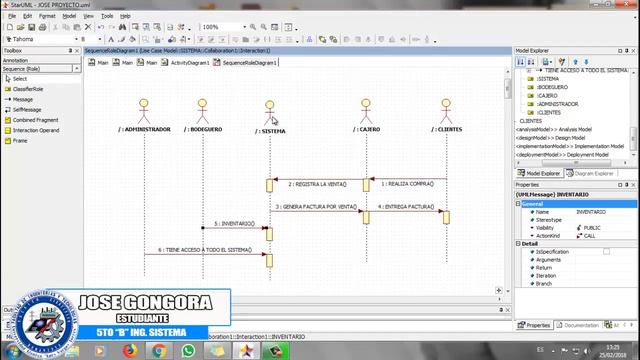Click the Undo arrow icon
This screenshot has width=640, height=360.
point(101,27)
